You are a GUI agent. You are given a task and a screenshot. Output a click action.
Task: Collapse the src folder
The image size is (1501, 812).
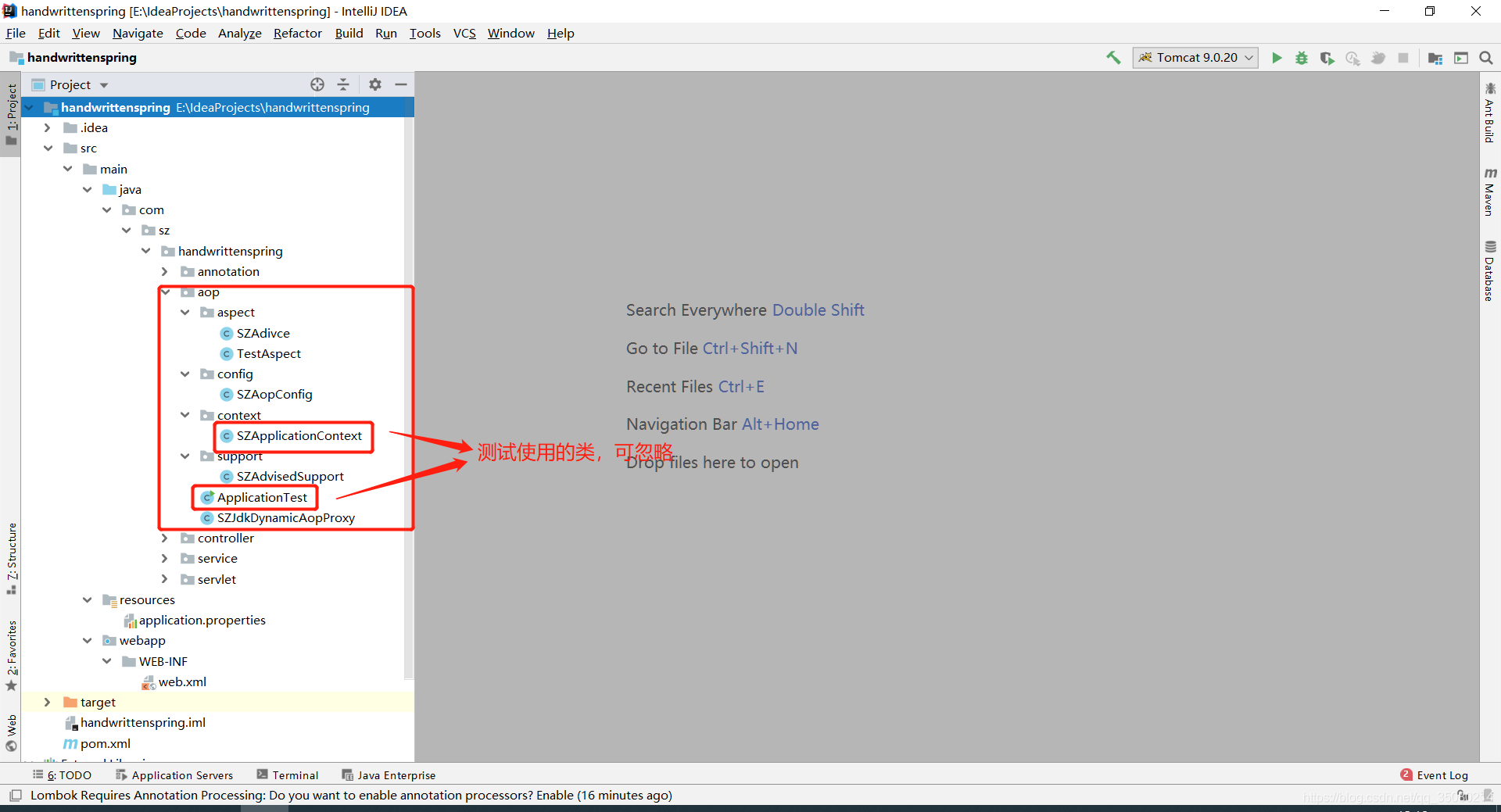click(48, 148)
